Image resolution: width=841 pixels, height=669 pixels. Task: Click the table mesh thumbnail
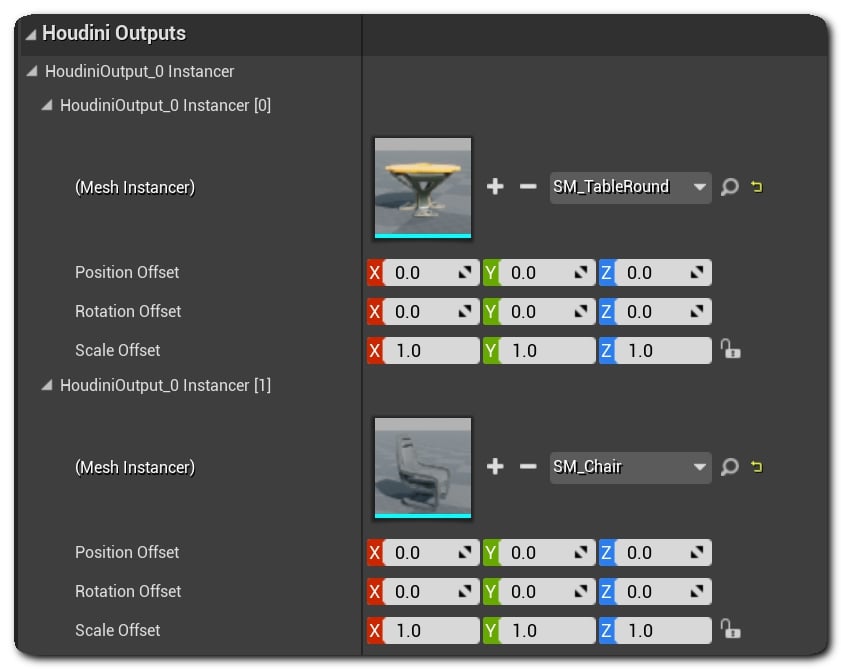coord(423,188)
